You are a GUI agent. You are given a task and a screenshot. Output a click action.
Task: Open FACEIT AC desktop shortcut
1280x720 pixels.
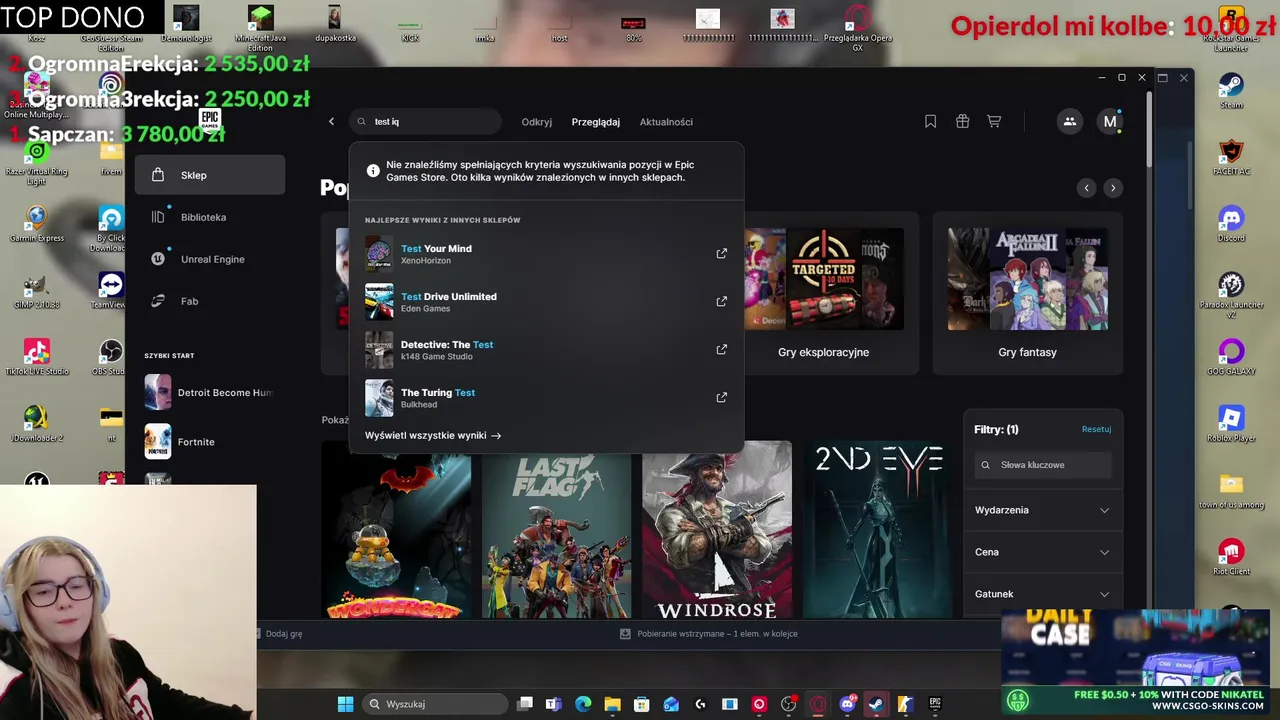point(1231,156)
